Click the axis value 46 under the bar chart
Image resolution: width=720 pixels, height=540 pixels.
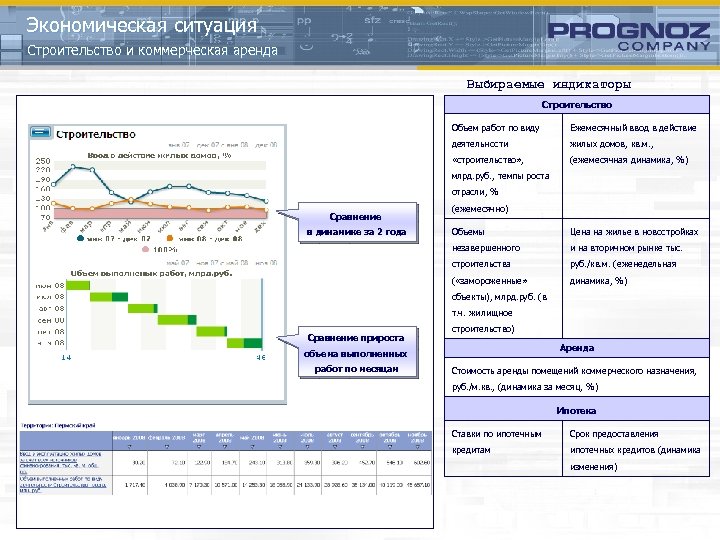pyautogui.click(x=261, y=357)
